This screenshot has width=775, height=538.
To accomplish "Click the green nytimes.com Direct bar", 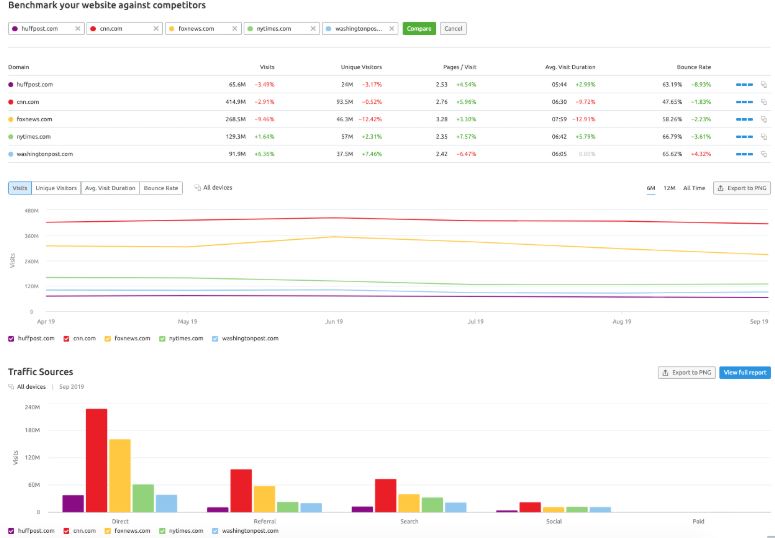I will click(x=143, y=498).
